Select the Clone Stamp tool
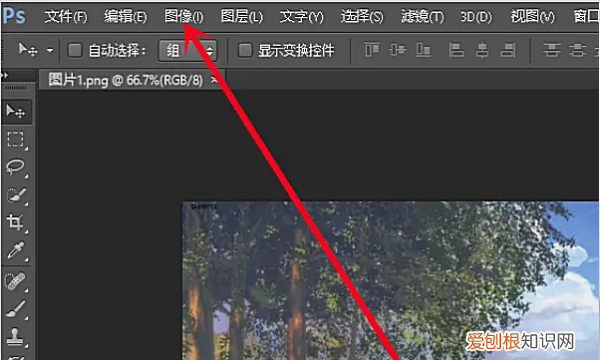Viewport: 600px width, 360px height. tap(16, 337)
